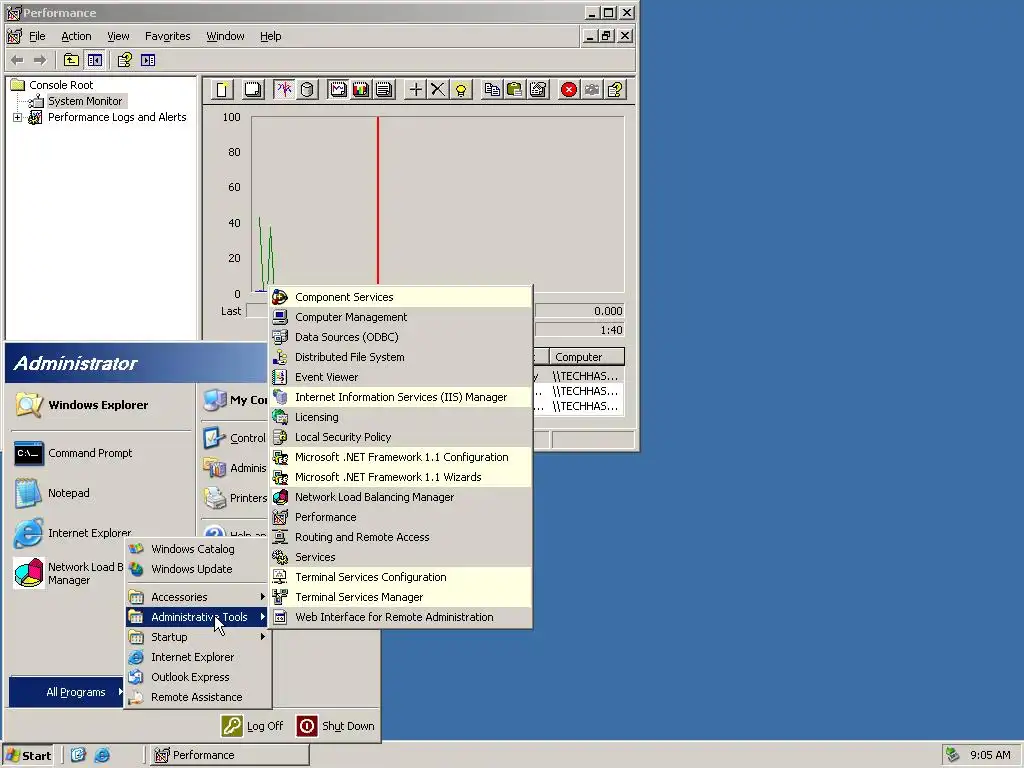Click All Programs in Start menu
Viewport: 1024px width, 768px height.
(x=66, y=692)
